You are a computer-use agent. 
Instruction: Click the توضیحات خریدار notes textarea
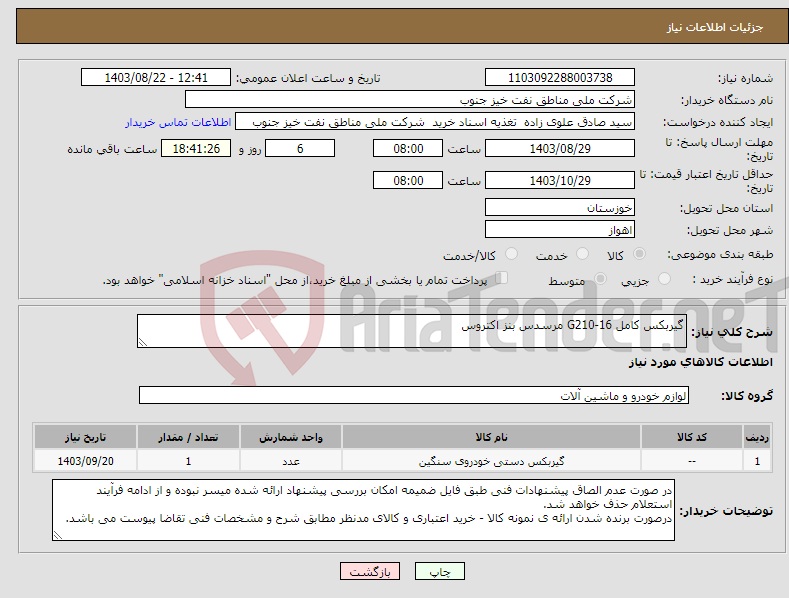click(x=363, y=510)
